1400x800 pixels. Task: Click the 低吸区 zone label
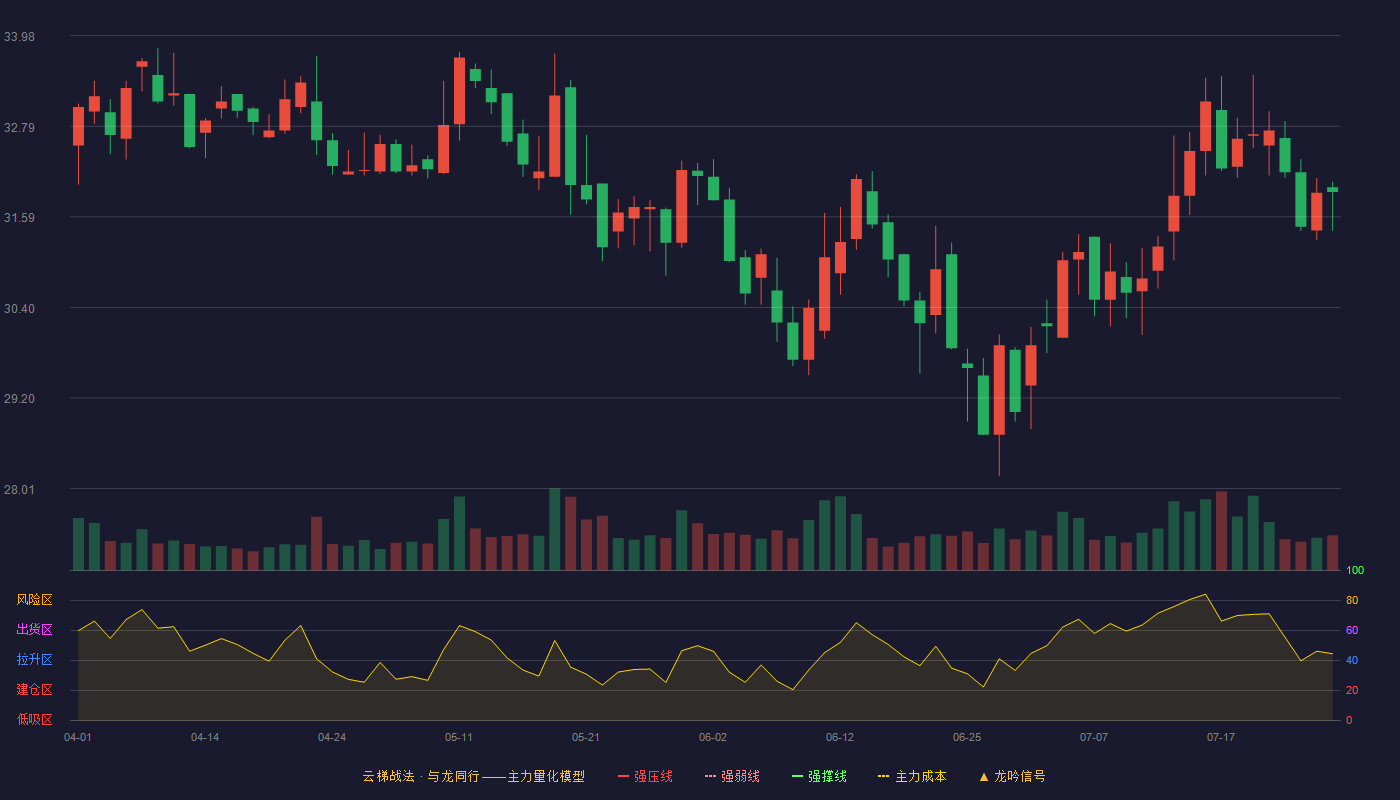coord(34,719)
